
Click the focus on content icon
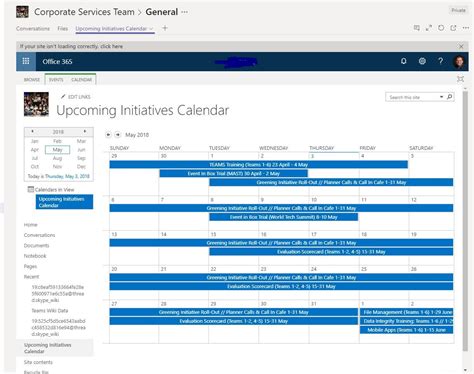point(460,79)
